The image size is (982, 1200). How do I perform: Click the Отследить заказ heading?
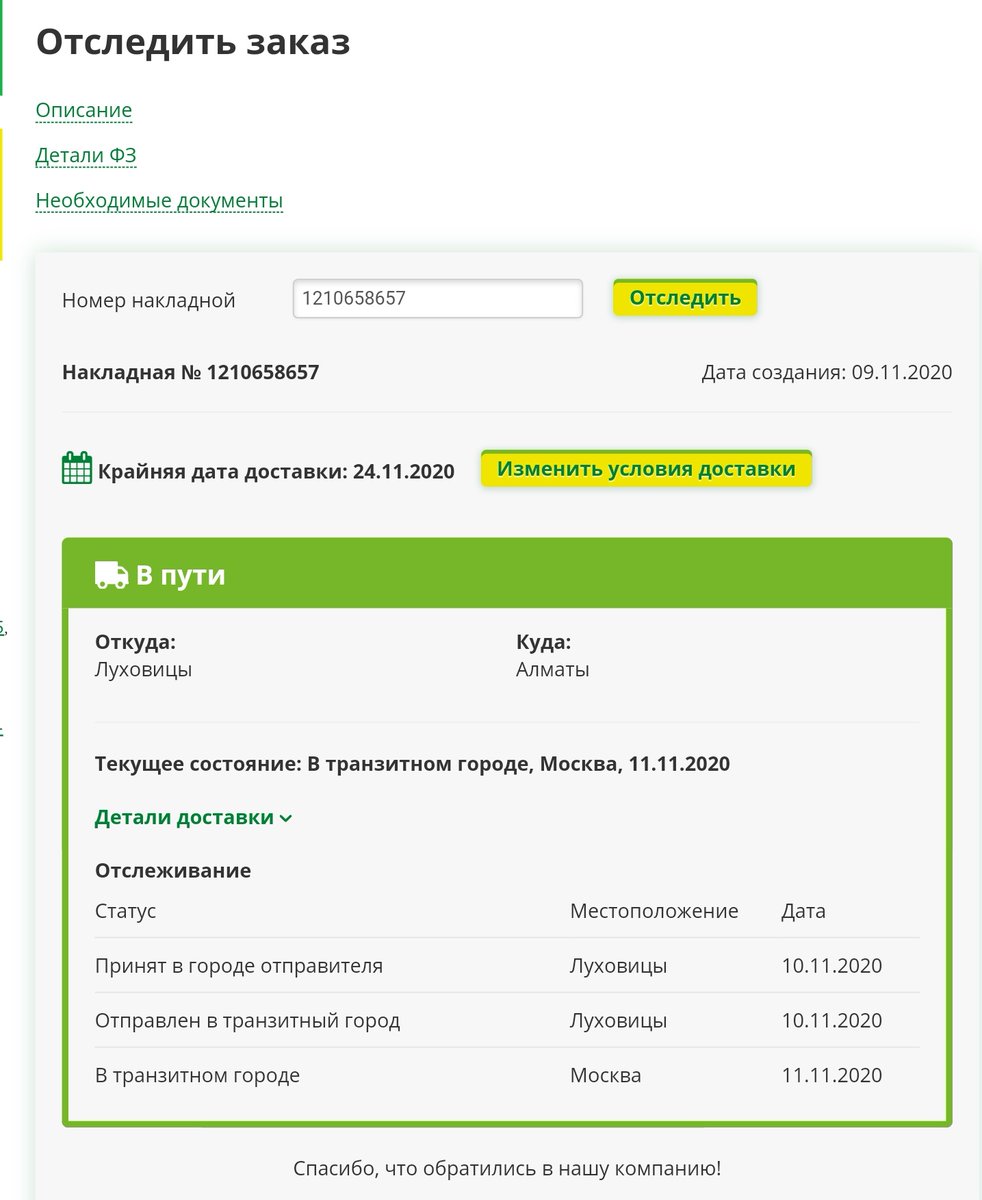pos(193,42)
